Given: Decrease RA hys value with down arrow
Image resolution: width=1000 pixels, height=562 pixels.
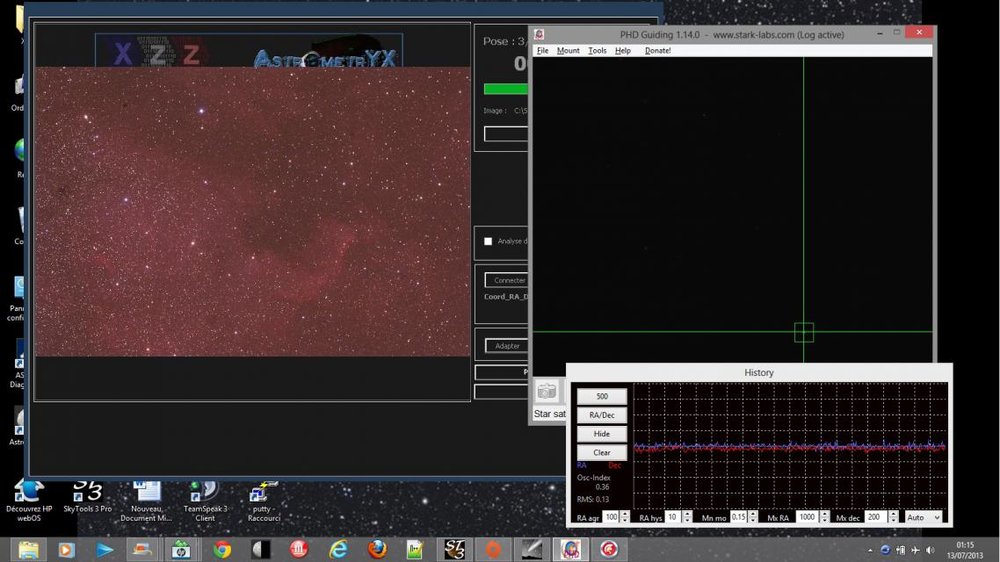Looking at the screenshot, I should 687,521.
